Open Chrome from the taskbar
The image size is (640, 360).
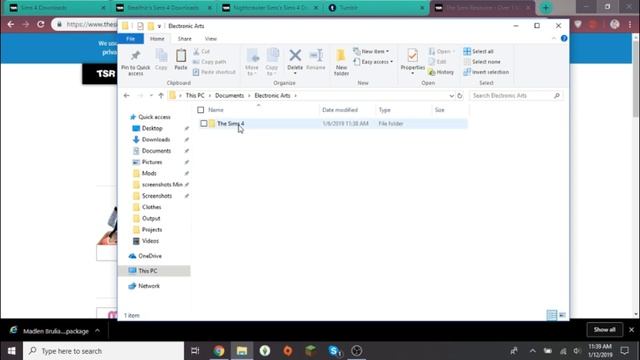219,351
